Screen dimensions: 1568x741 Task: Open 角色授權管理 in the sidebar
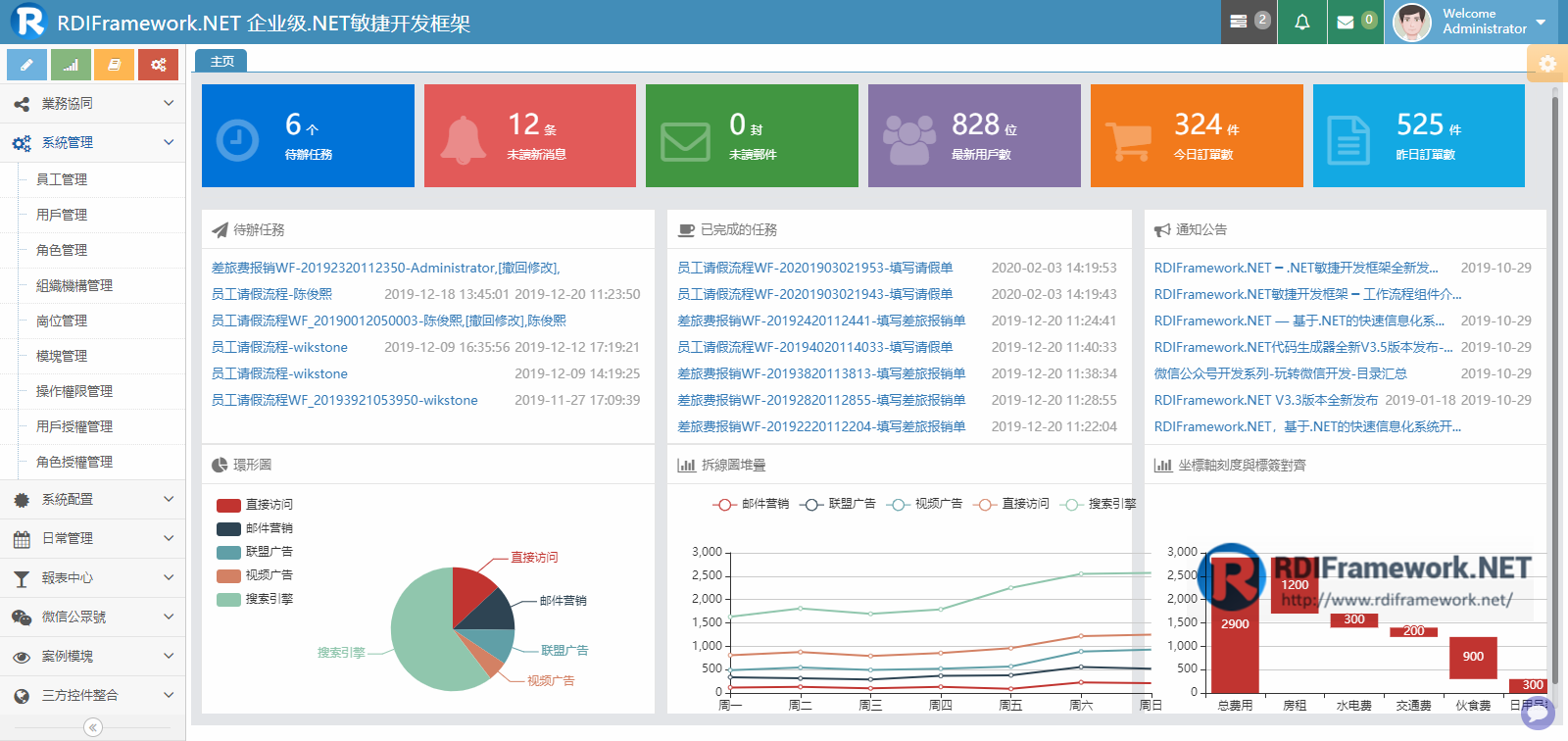(74, 462)
